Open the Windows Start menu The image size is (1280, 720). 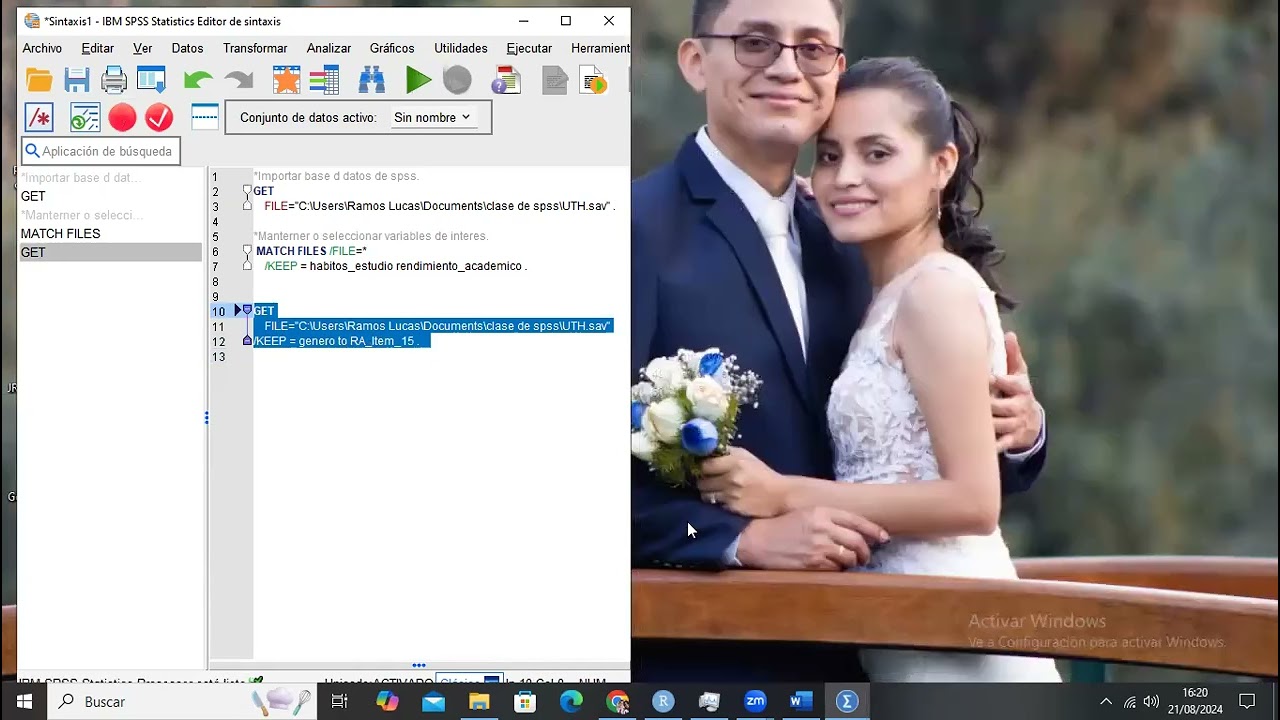coord(24,702)
